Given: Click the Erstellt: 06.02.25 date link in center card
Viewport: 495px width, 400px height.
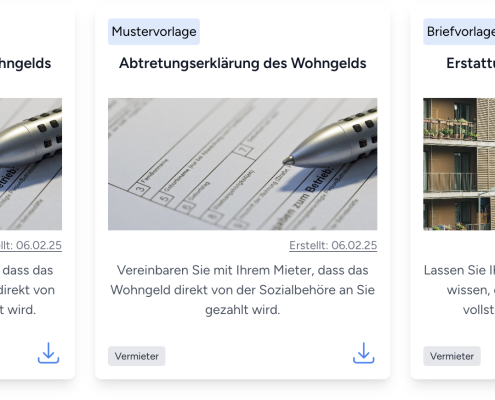Looking at the screenshot, I should [x=333, y=245].
